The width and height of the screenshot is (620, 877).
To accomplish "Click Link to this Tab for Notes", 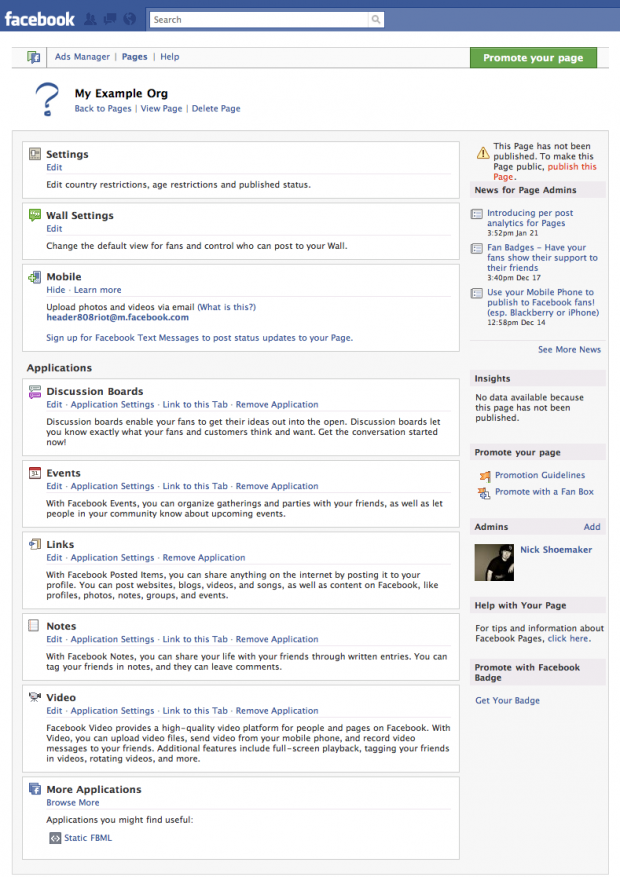I will [x=195, y=639].
